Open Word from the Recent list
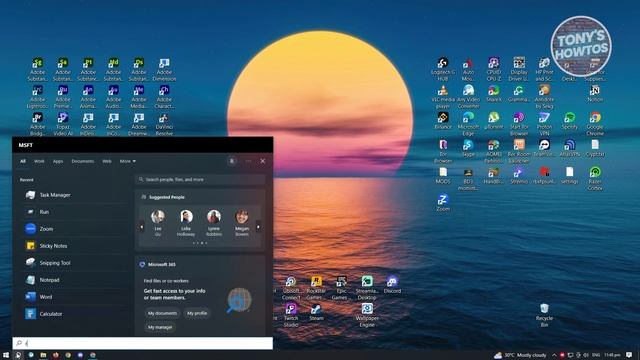 tap(74, 297)
